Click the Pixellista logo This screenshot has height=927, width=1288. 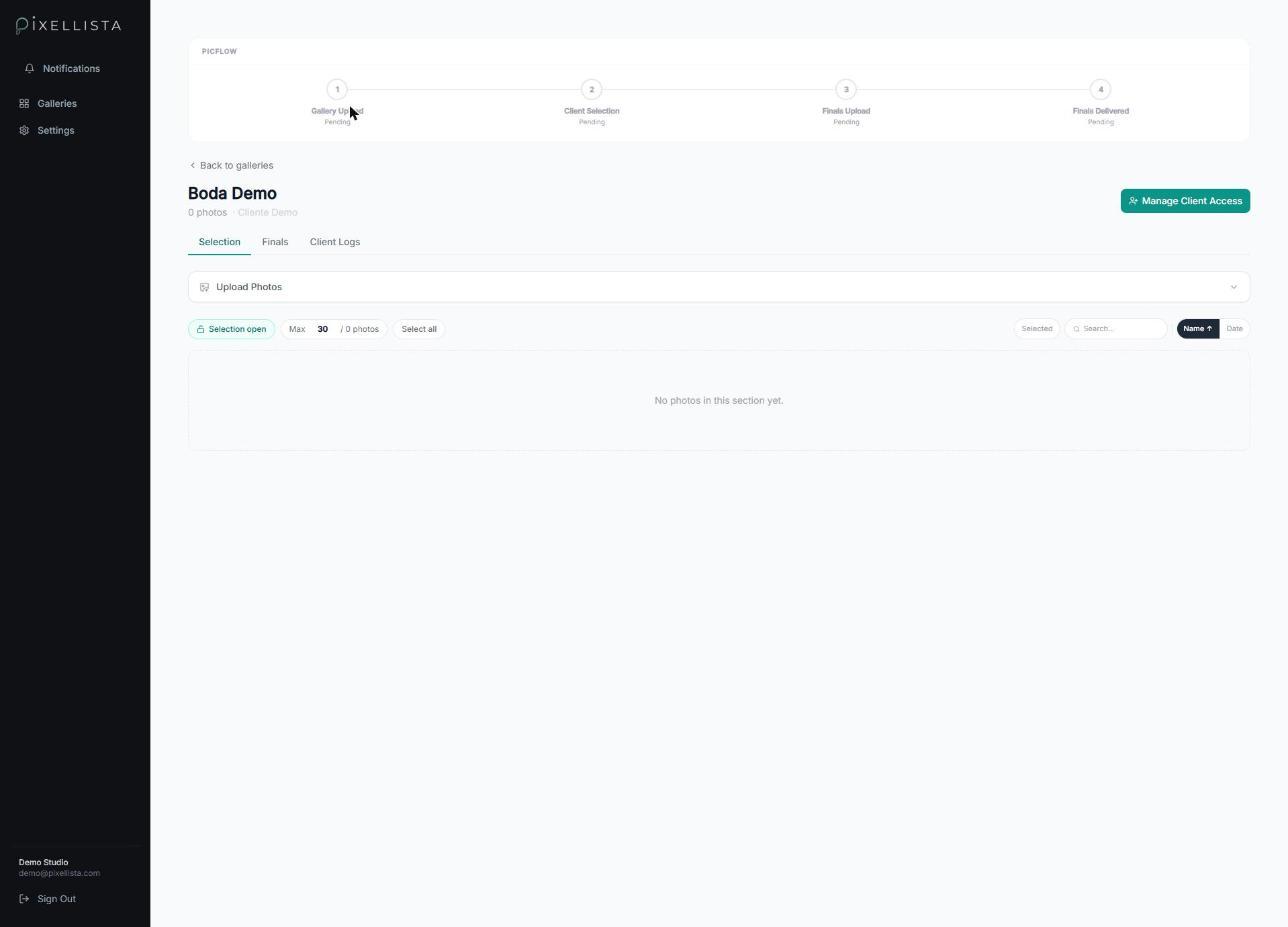coord(69,25)
